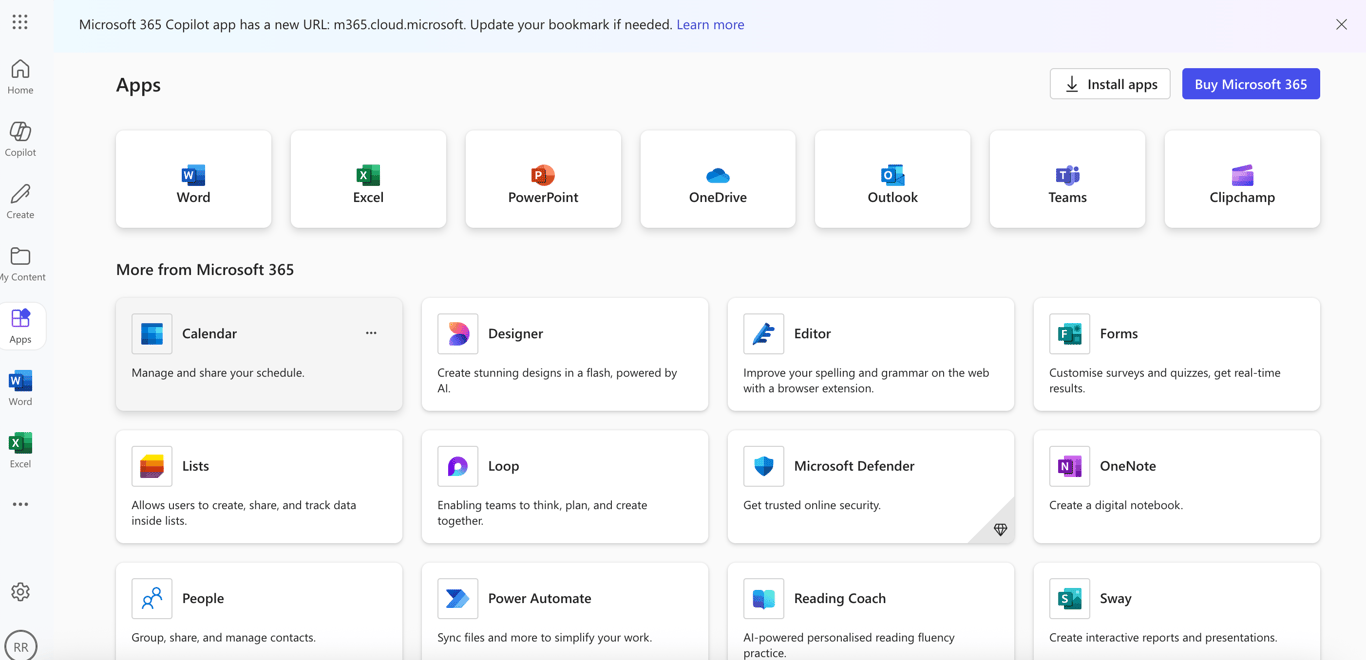1366x660 pixels.
Task: Click Buy Microsoft 365
Action: (1250, 84)
